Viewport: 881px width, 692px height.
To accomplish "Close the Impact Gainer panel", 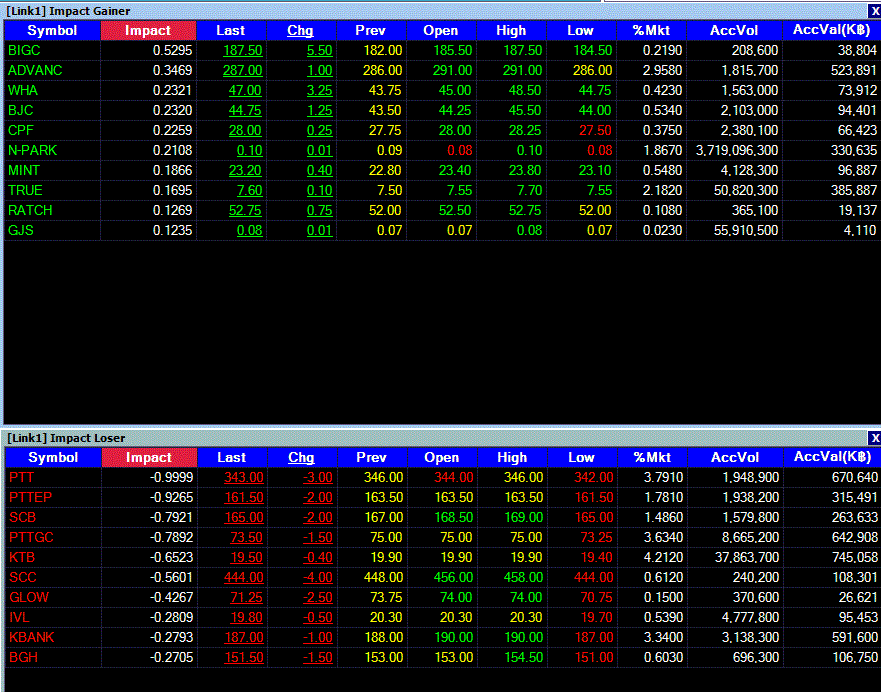I will 875,11.
